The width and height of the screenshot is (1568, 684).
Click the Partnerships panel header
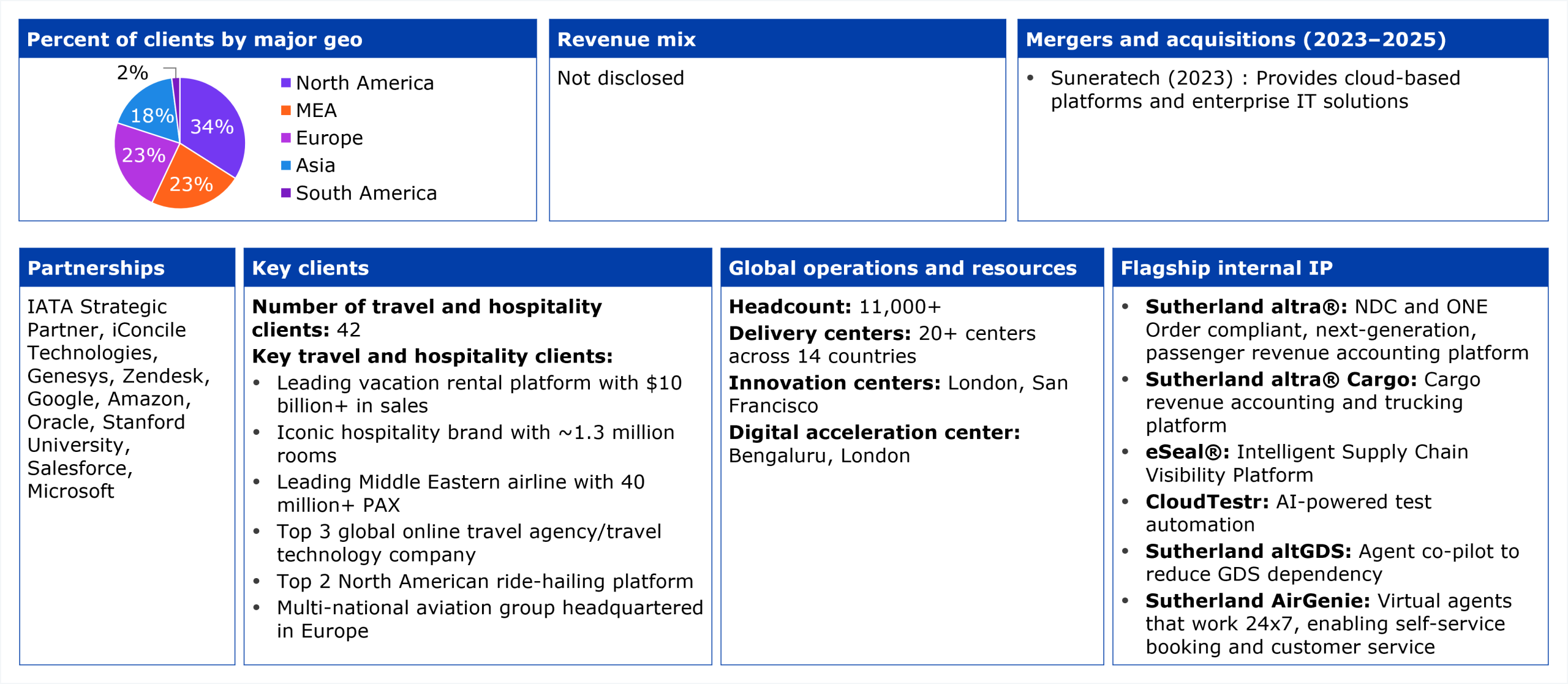coord(96,268)
